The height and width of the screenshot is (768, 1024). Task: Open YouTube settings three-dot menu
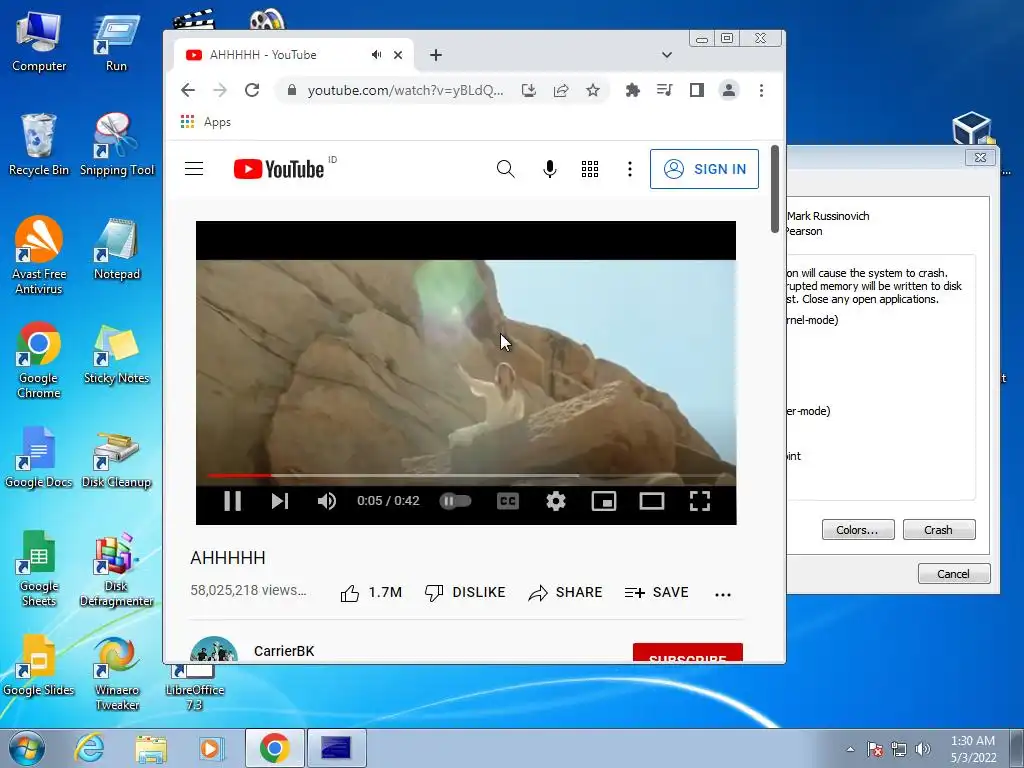[630, 169]
